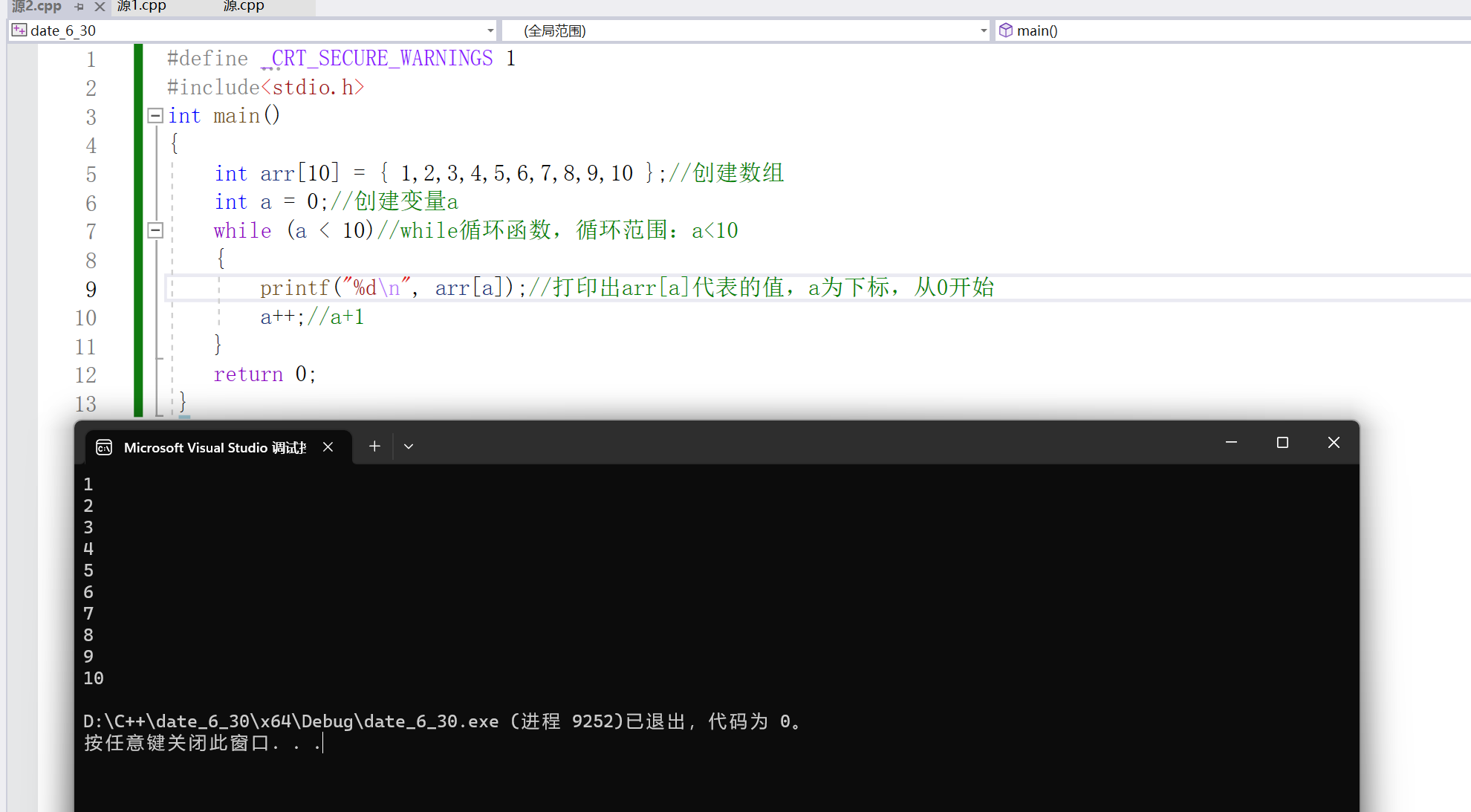Close the Visual Studio debug console tab
This screenshot has width=1471, height=812.
pos(328,447)
